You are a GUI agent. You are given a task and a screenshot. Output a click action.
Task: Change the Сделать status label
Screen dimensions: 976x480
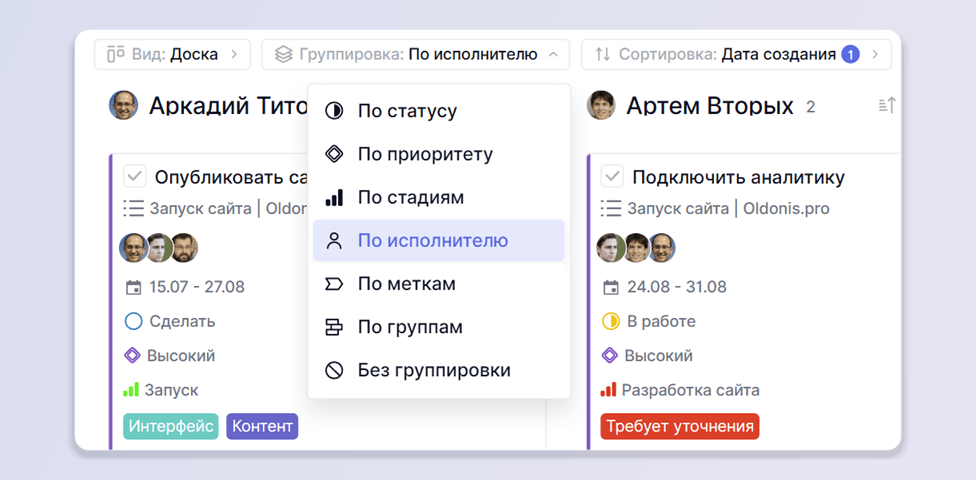click(182, 321)
